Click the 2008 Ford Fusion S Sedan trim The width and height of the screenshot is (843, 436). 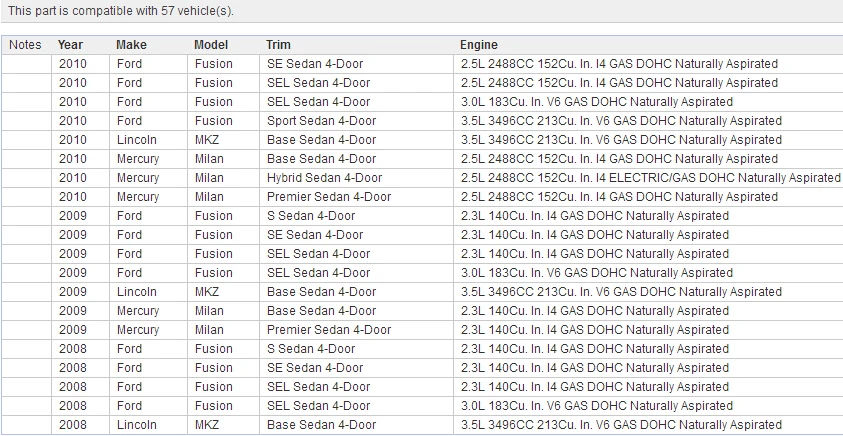pyautogui.click(x=311, y=348)
